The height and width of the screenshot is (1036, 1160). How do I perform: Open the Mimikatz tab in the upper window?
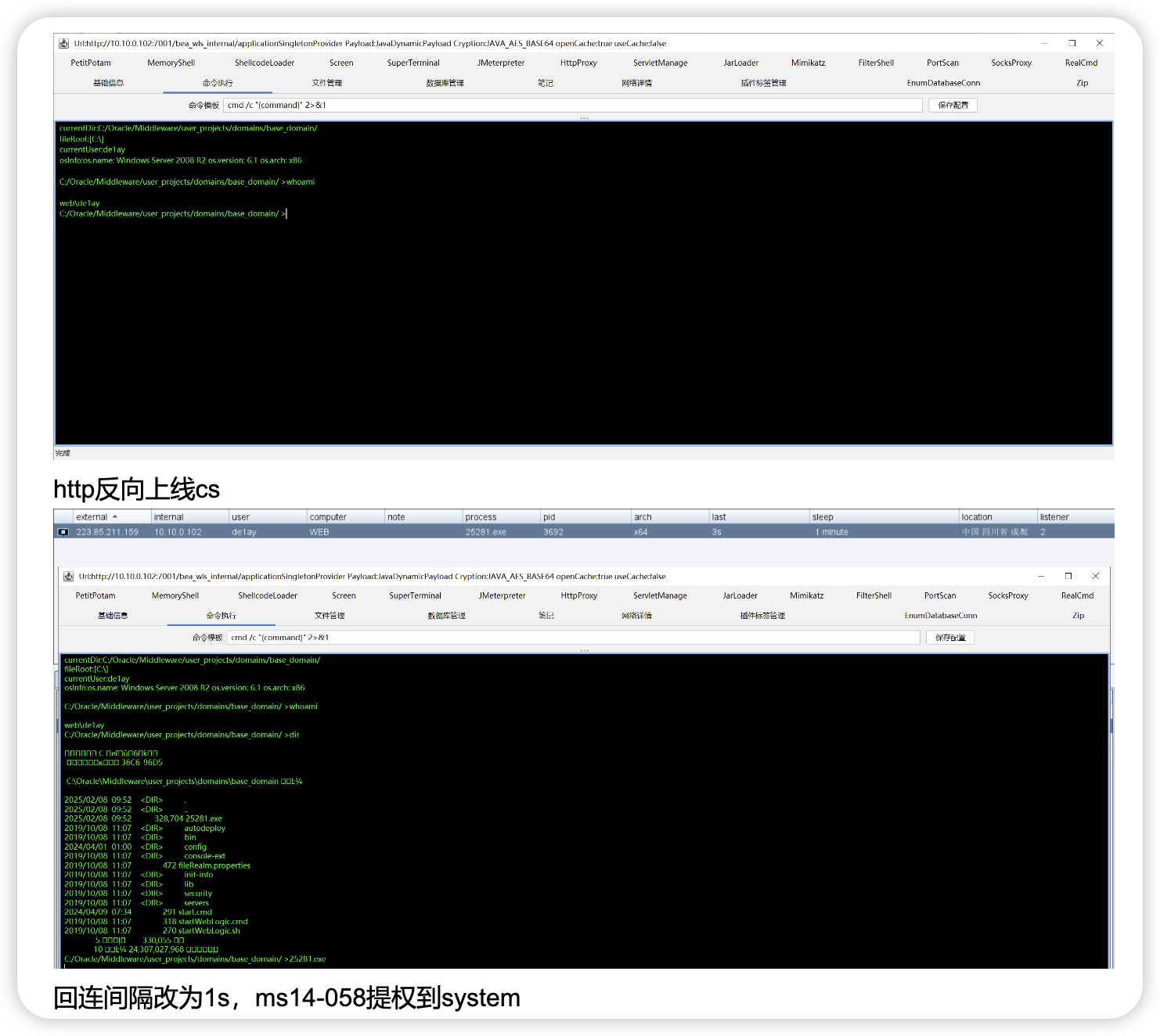click(x=808, y=63)
